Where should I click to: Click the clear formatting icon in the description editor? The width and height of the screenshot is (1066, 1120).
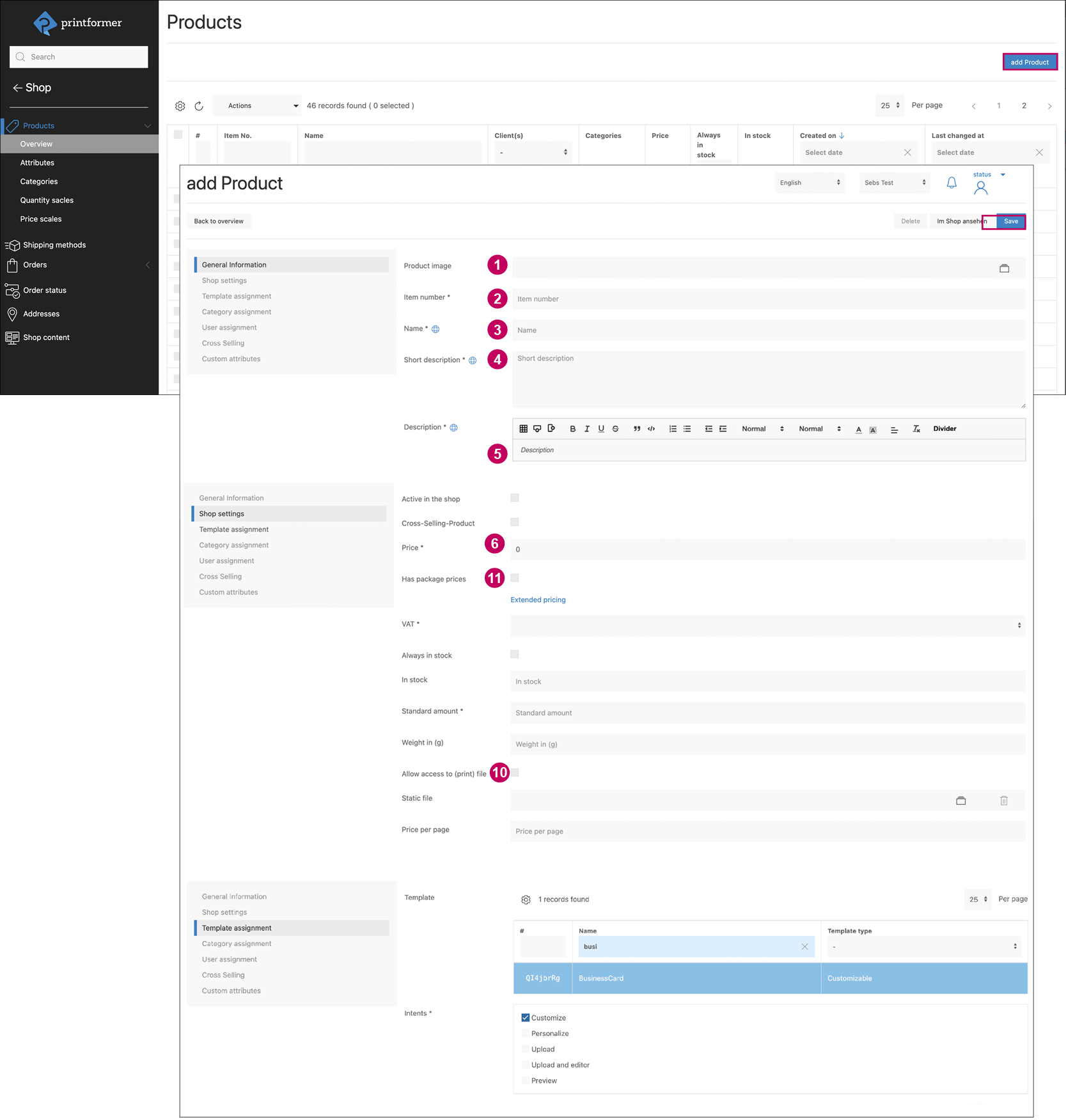point(916,429)
